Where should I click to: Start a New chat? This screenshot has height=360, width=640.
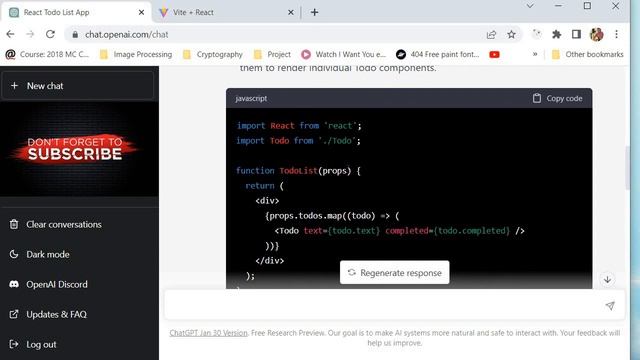coord(78,86)
